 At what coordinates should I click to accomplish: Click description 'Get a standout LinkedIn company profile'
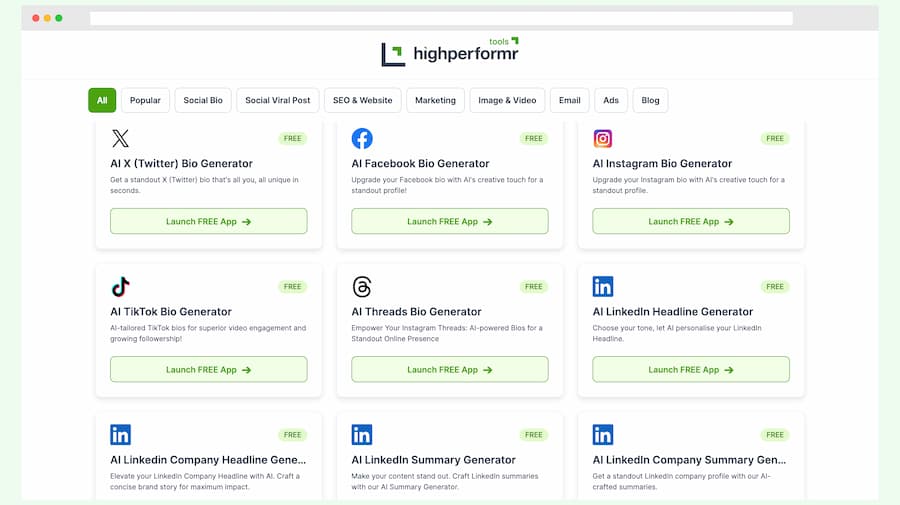(681, 481)
